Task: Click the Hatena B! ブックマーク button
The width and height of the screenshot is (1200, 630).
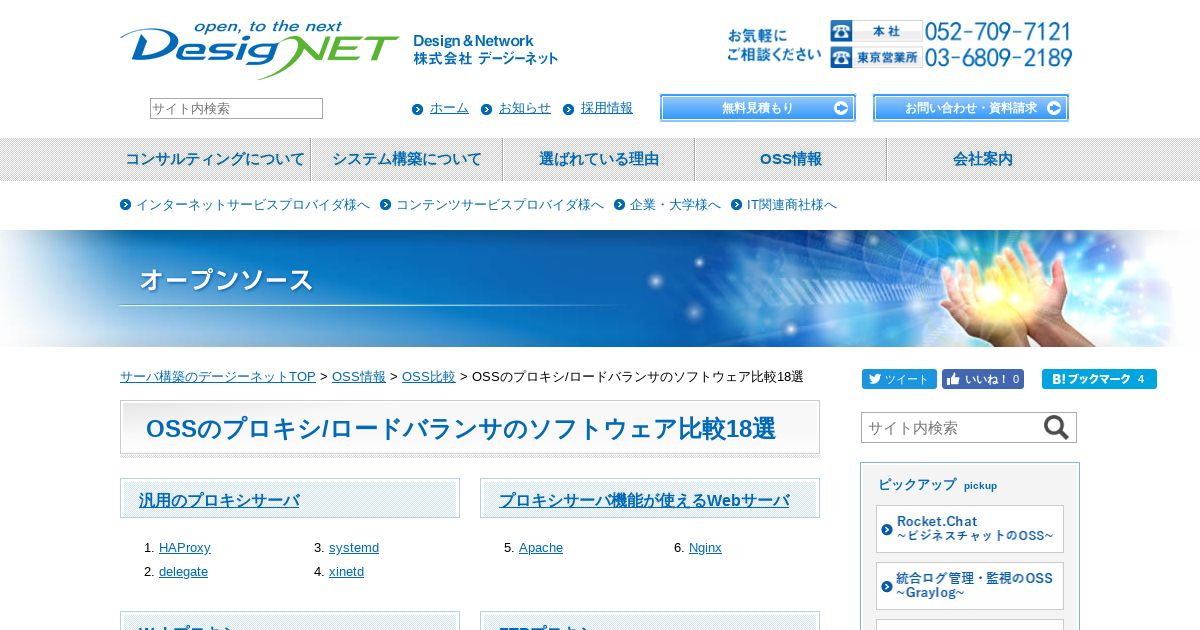Action: (x=1099, y=379)
